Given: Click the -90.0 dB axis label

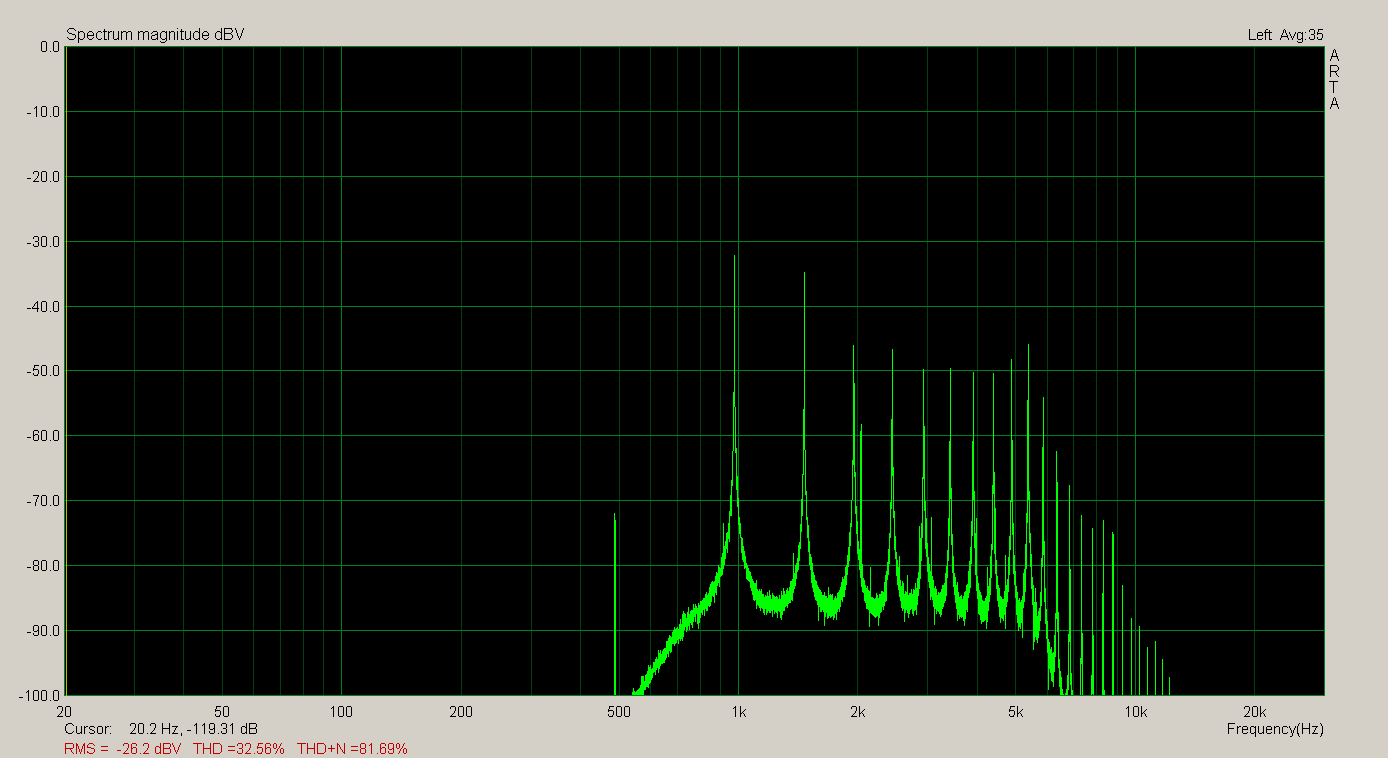Looking at the screenshot, I should [42, 631].
